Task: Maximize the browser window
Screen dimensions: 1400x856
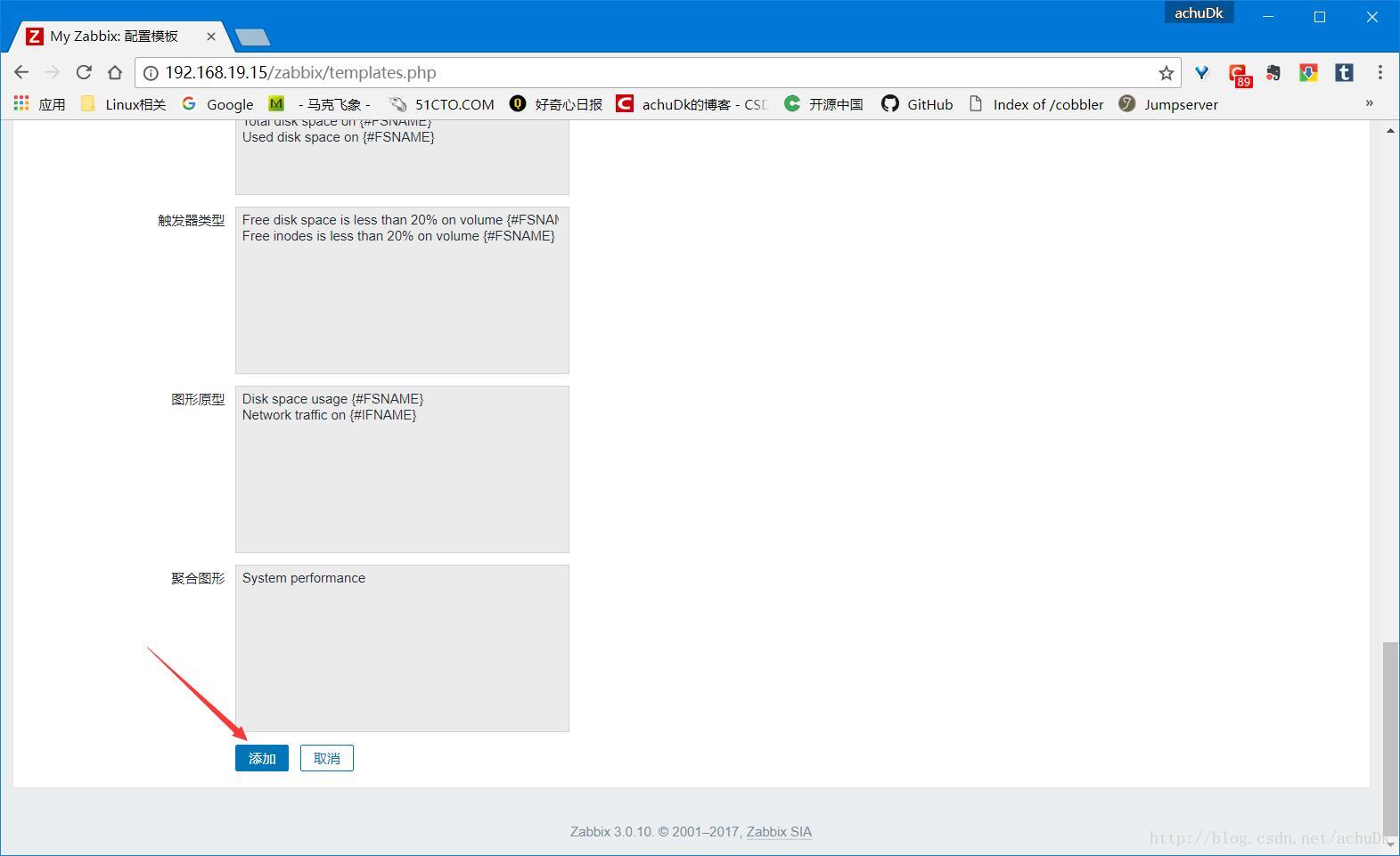Action: (1320, 17)
